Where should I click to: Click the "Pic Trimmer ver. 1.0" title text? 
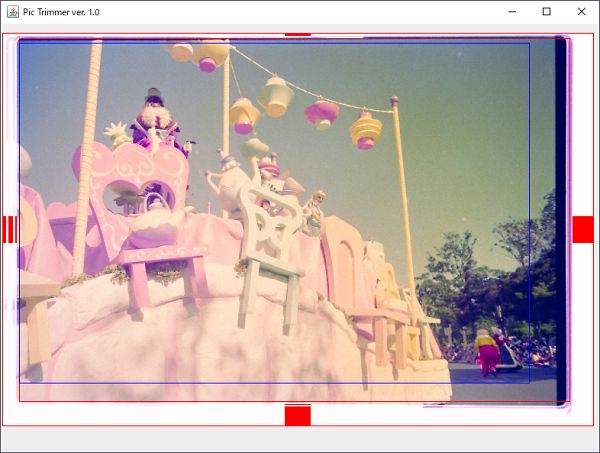pos(61,12)
